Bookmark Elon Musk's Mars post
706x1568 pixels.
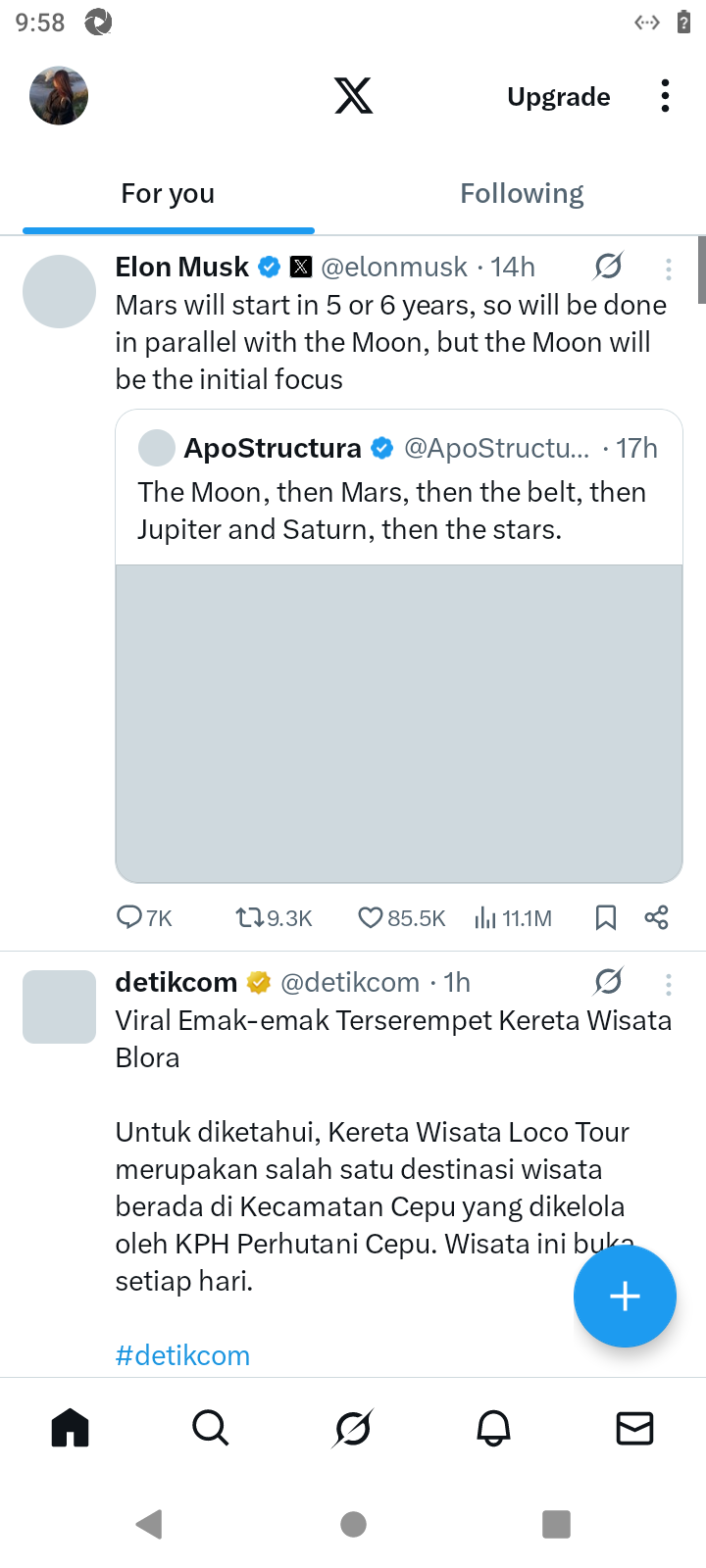coord(606,917)
